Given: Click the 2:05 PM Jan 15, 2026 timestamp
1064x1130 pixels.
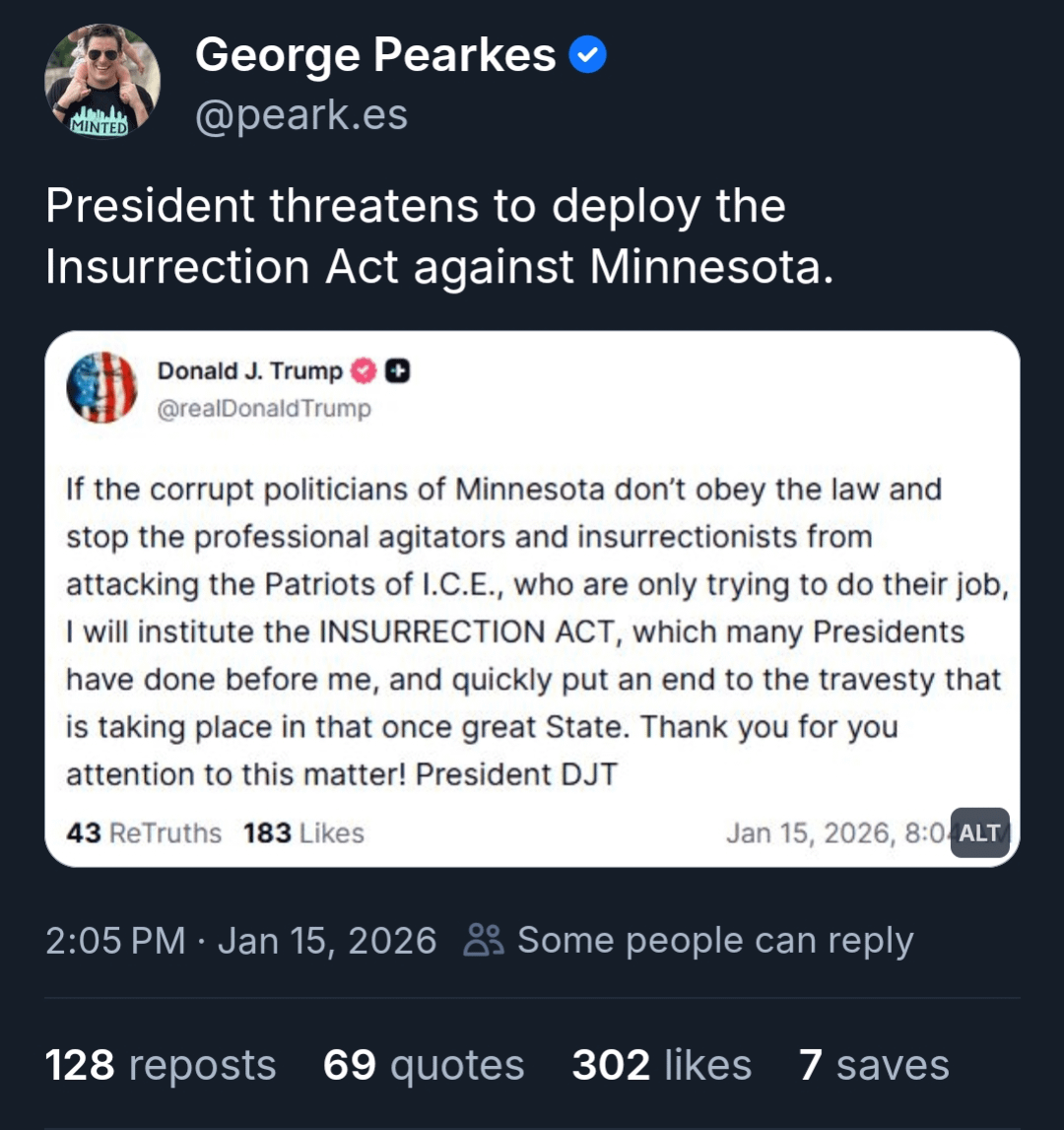Looking at the screenshot, I should click(240, 941).
